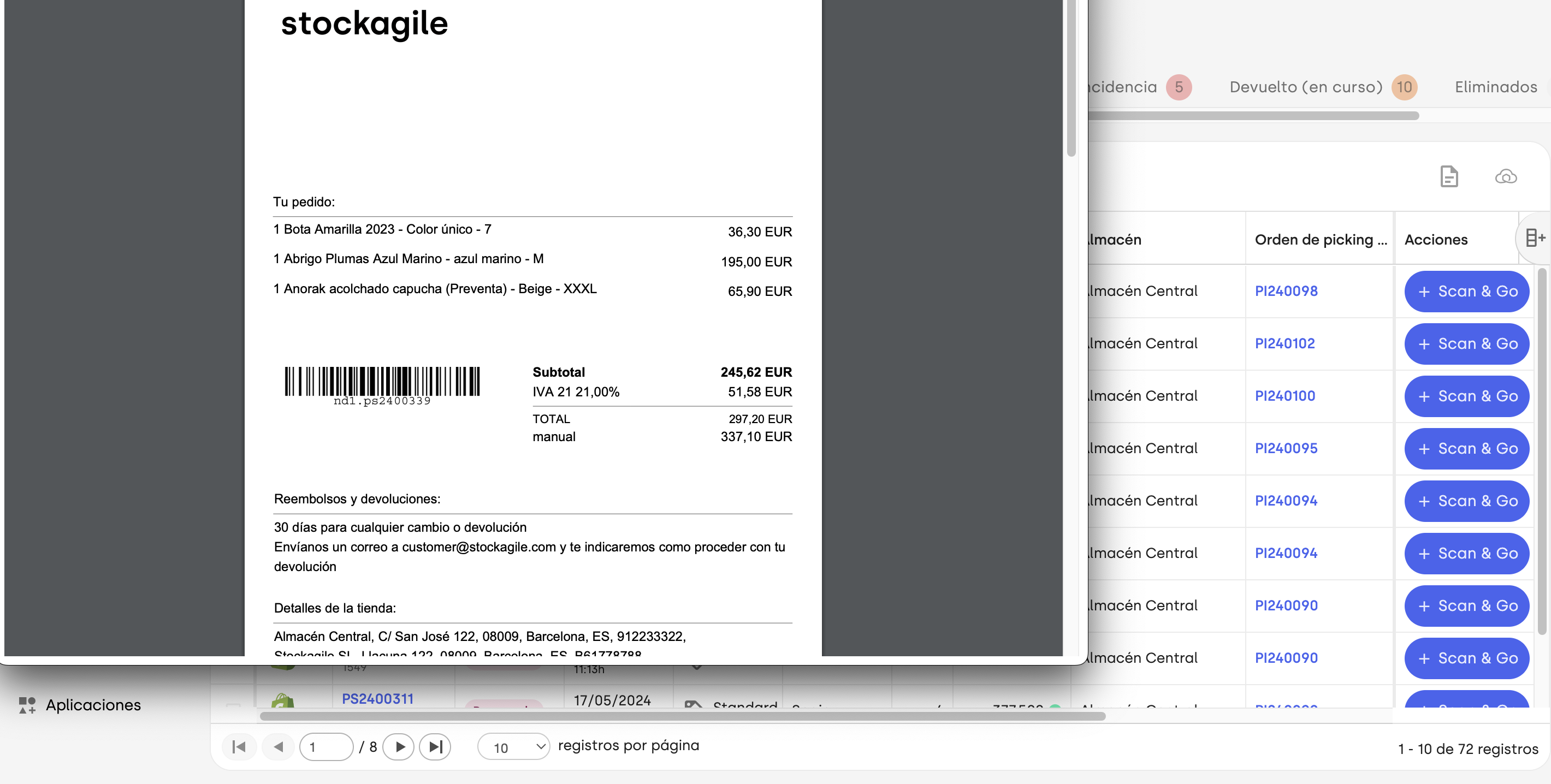Click the '1 - 10 de 72 registros' counter
Viewport: 1551px width, 784px height.
tap(1468, 749)
